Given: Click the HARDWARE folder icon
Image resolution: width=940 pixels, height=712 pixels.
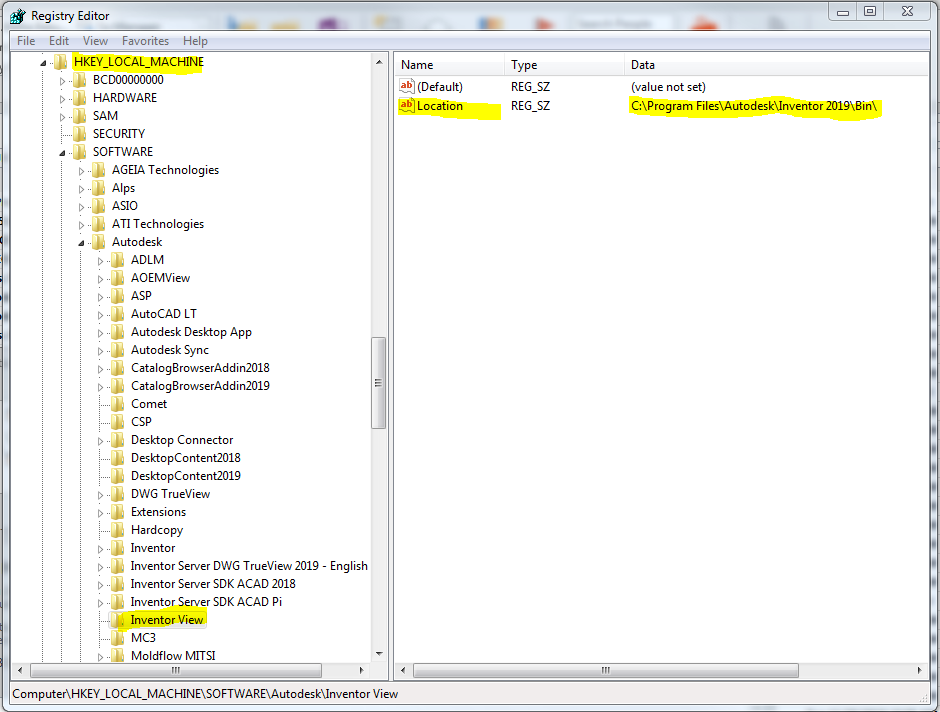Looking at the screenshot, I should 80,98.
